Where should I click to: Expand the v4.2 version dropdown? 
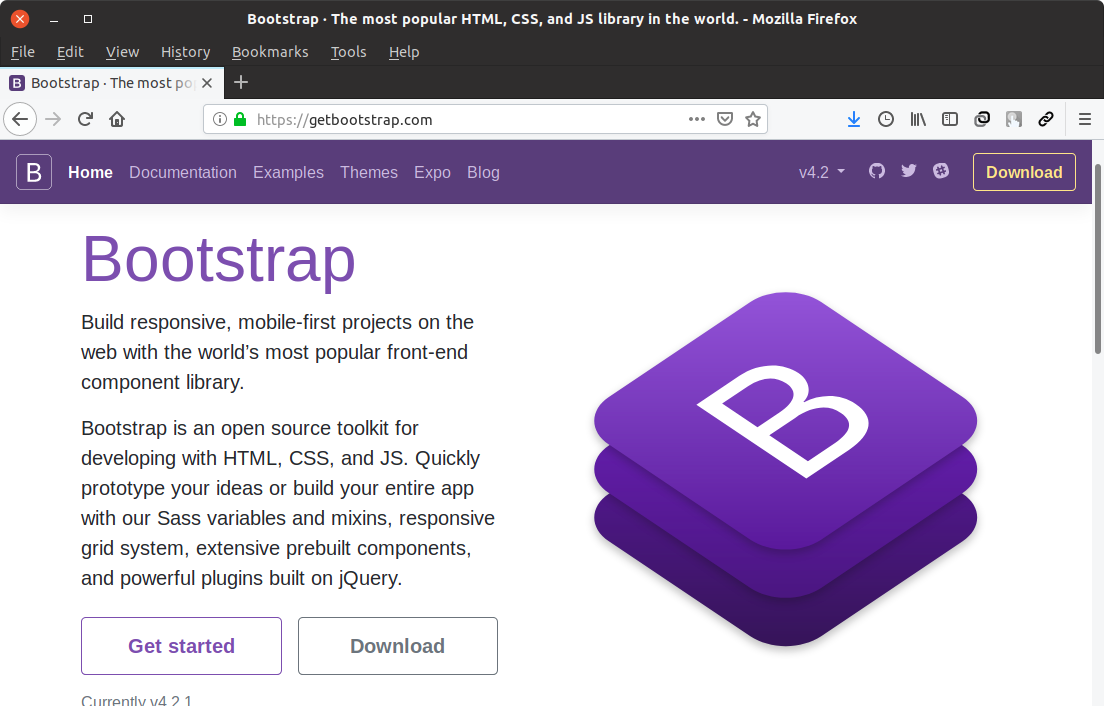(821, 172)
